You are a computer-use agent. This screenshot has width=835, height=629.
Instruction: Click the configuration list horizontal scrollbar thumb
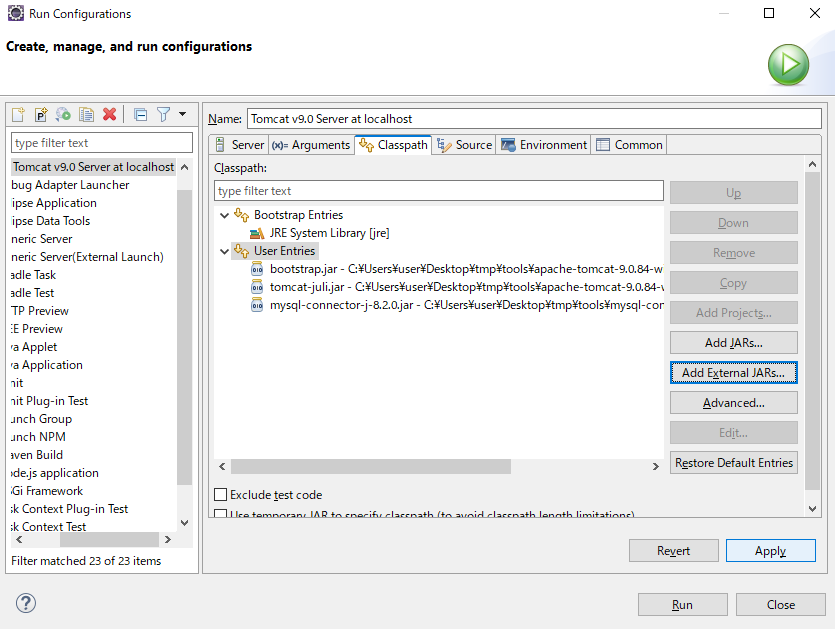pyautogui.click(x=109, y=540)
